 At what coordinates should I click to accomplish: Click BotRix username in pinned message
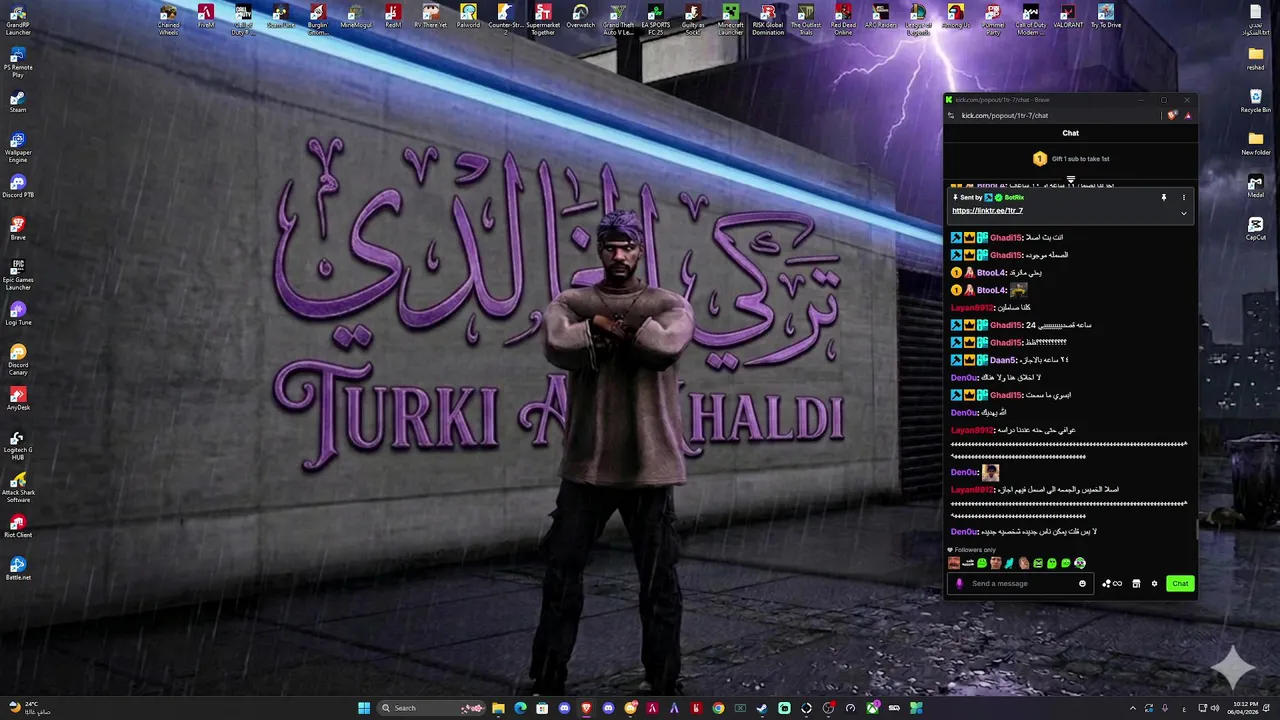[1014, 198]
